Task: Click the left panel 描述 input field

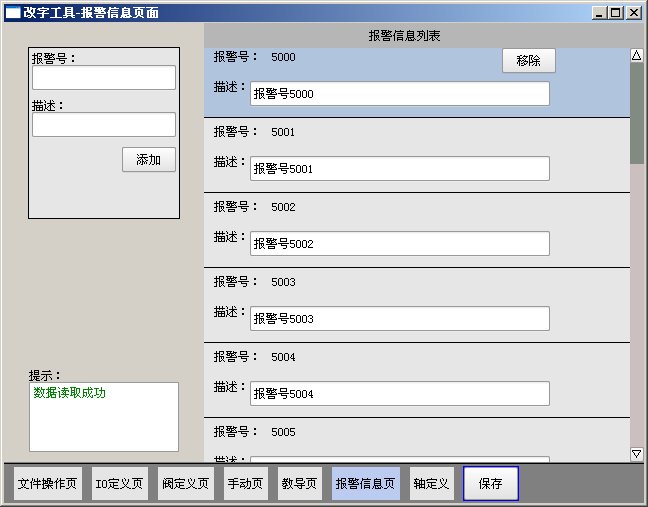Action: 104,125
